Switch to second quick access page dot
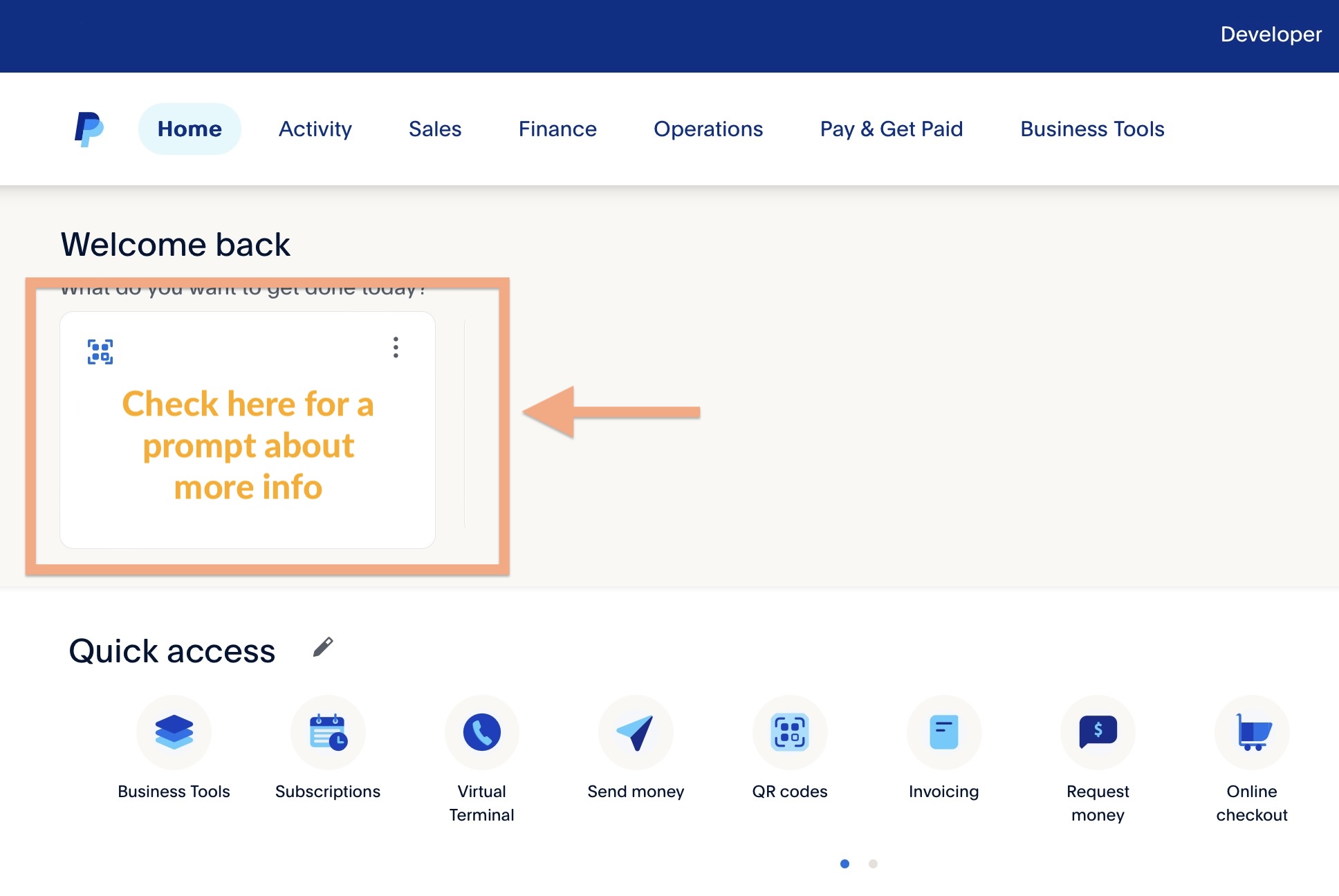 point(873,864)
